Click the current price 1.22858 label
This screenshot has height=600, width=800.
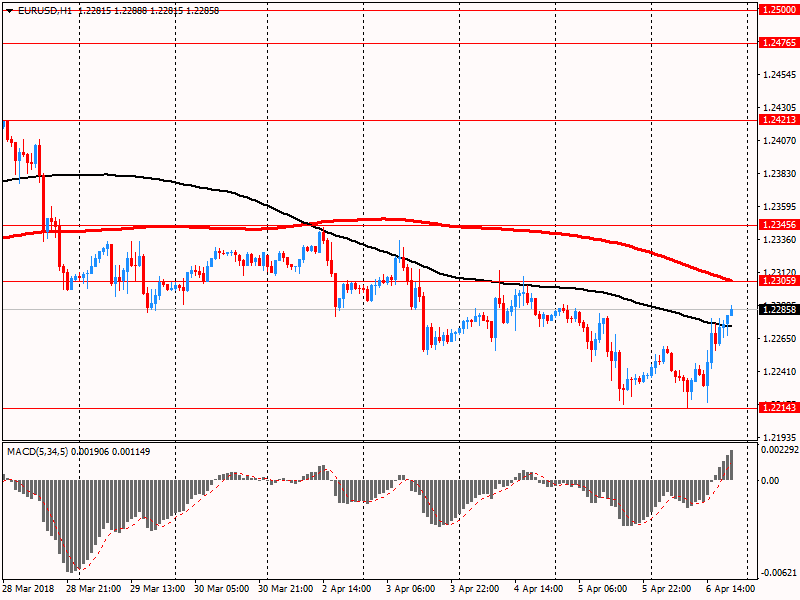[x=779, y=309]
